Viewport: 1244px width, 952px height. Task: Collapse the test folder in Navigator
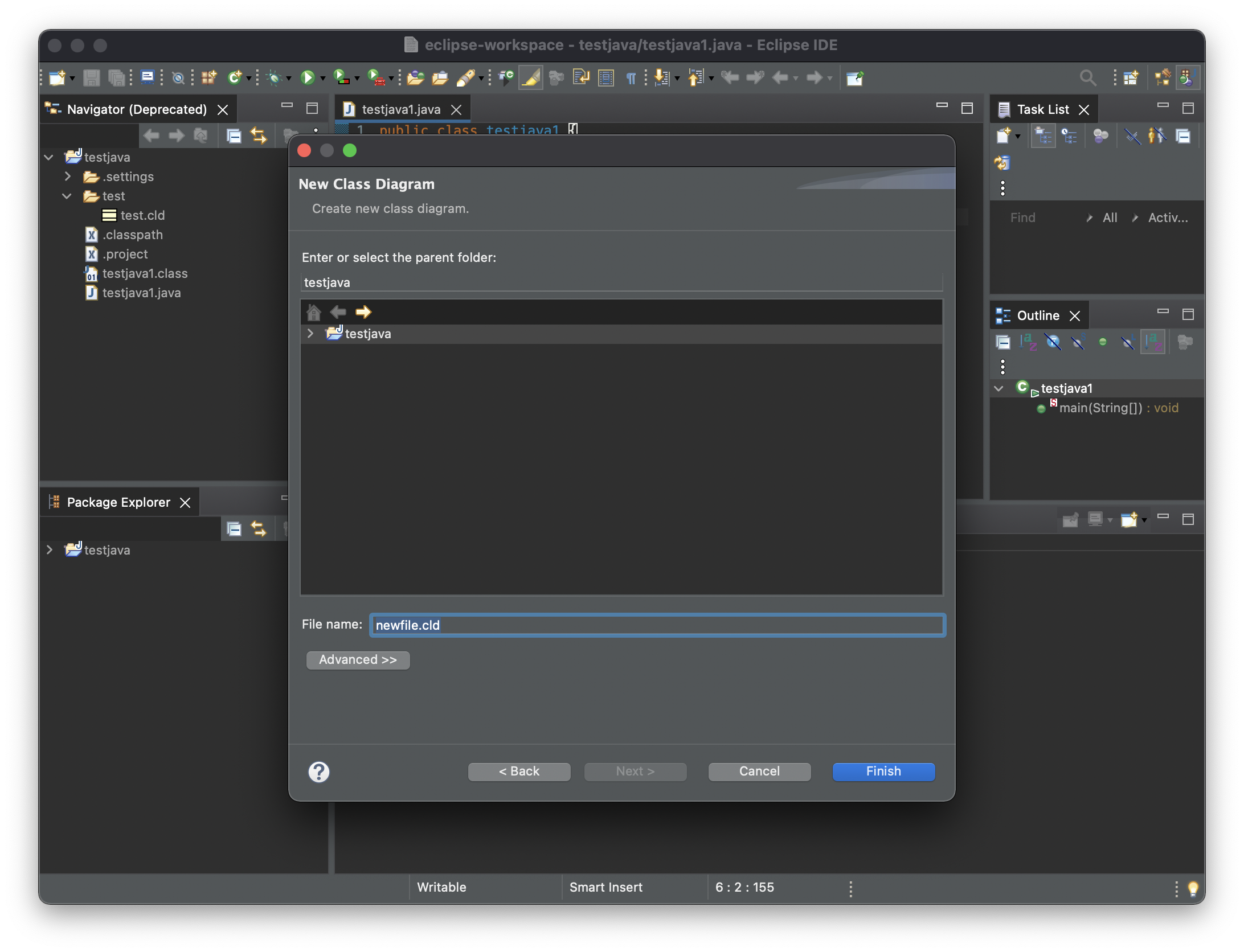click(x=67, y=196)
